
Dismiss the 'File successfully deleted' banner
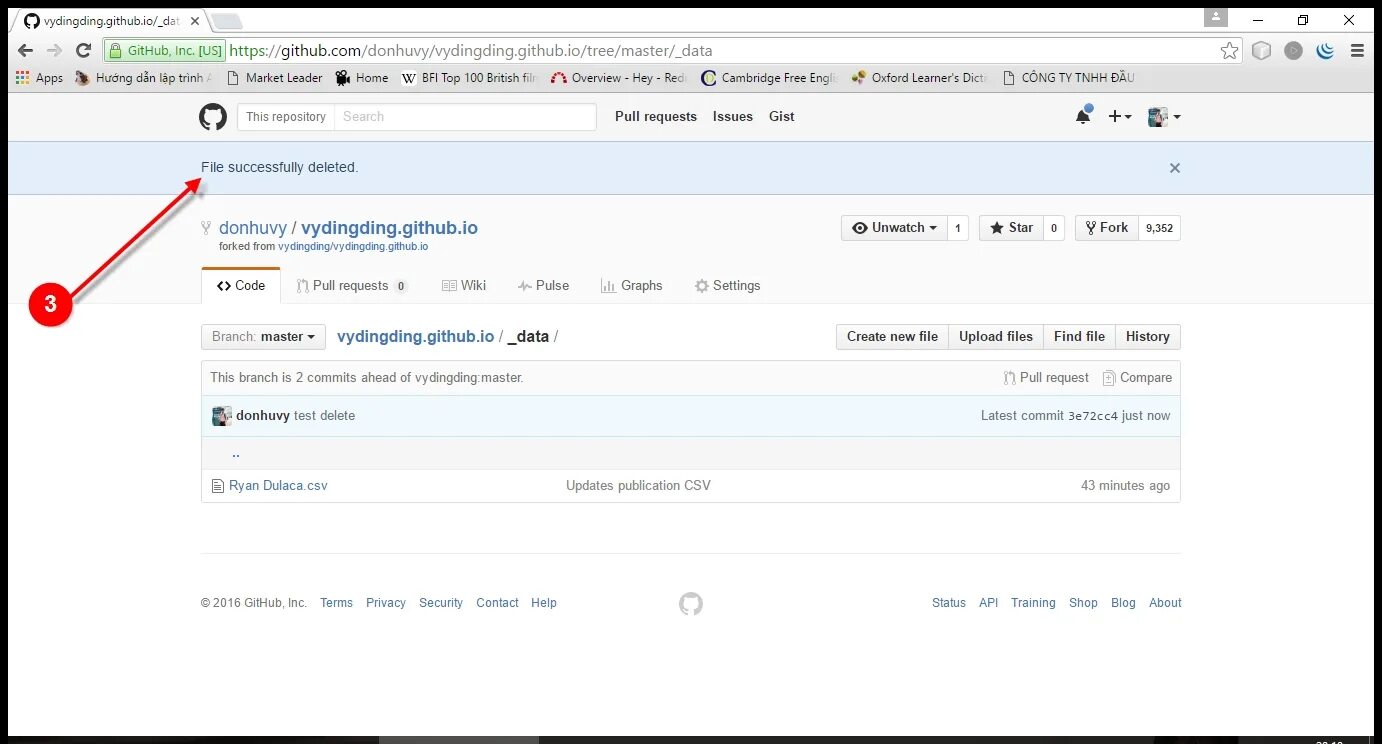(1175, 168)
